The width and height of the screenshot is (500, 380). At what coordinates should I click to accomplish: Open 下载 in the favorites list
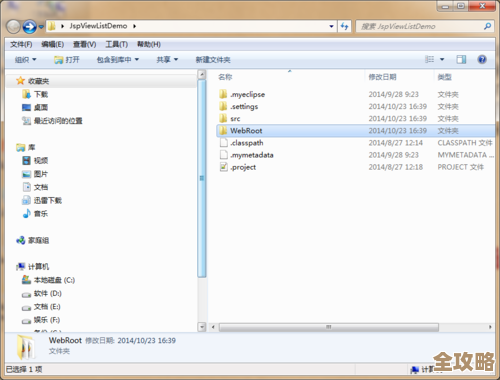pyautogui.click(x=41, y=94)
